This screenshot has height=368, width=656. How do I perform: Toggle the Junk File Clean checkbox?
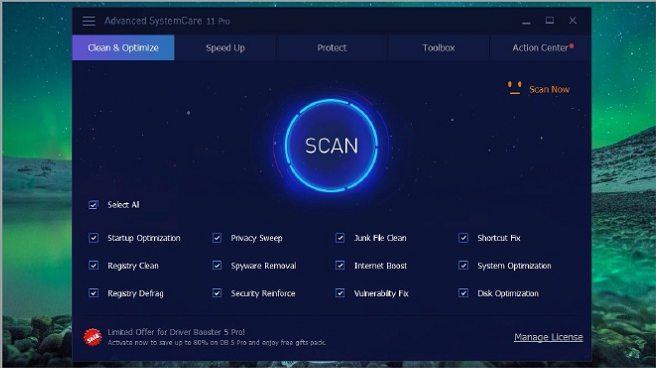click(340, 238)
